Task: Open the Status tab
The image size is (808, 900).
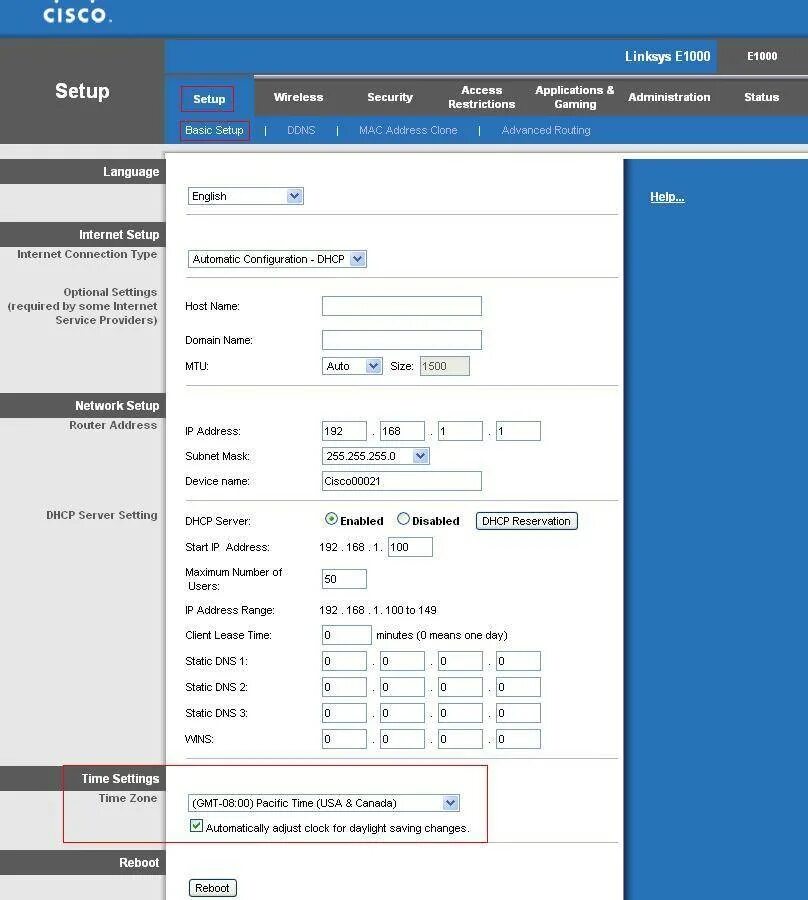Action: [x=762, y=97]
